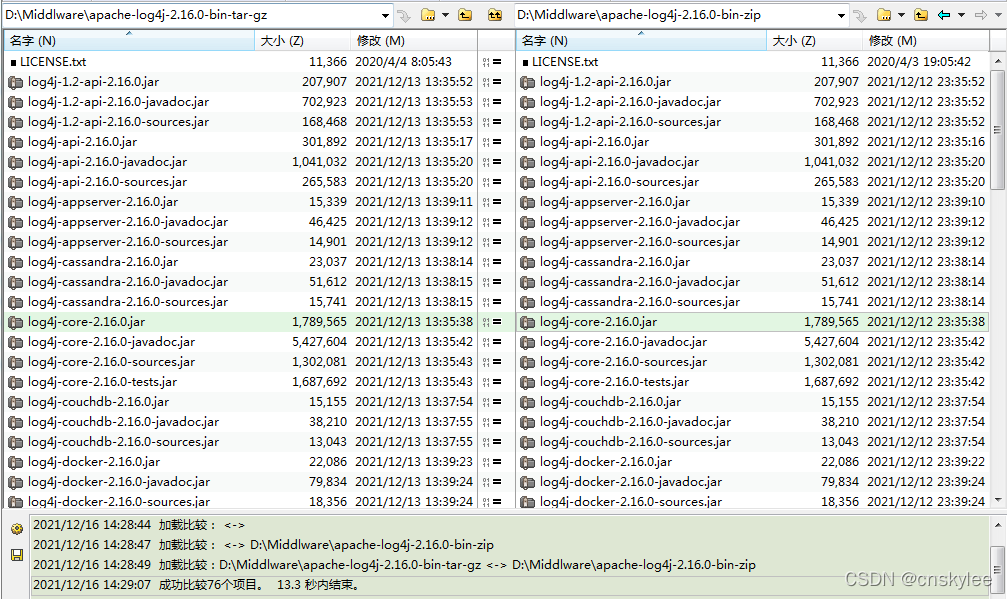The width and height of the screenshot is (1007, 599).
Task: Click the left pane log4j-1.2-api-2.16.0.jar file icon
Action: click(x=15, y=82)
